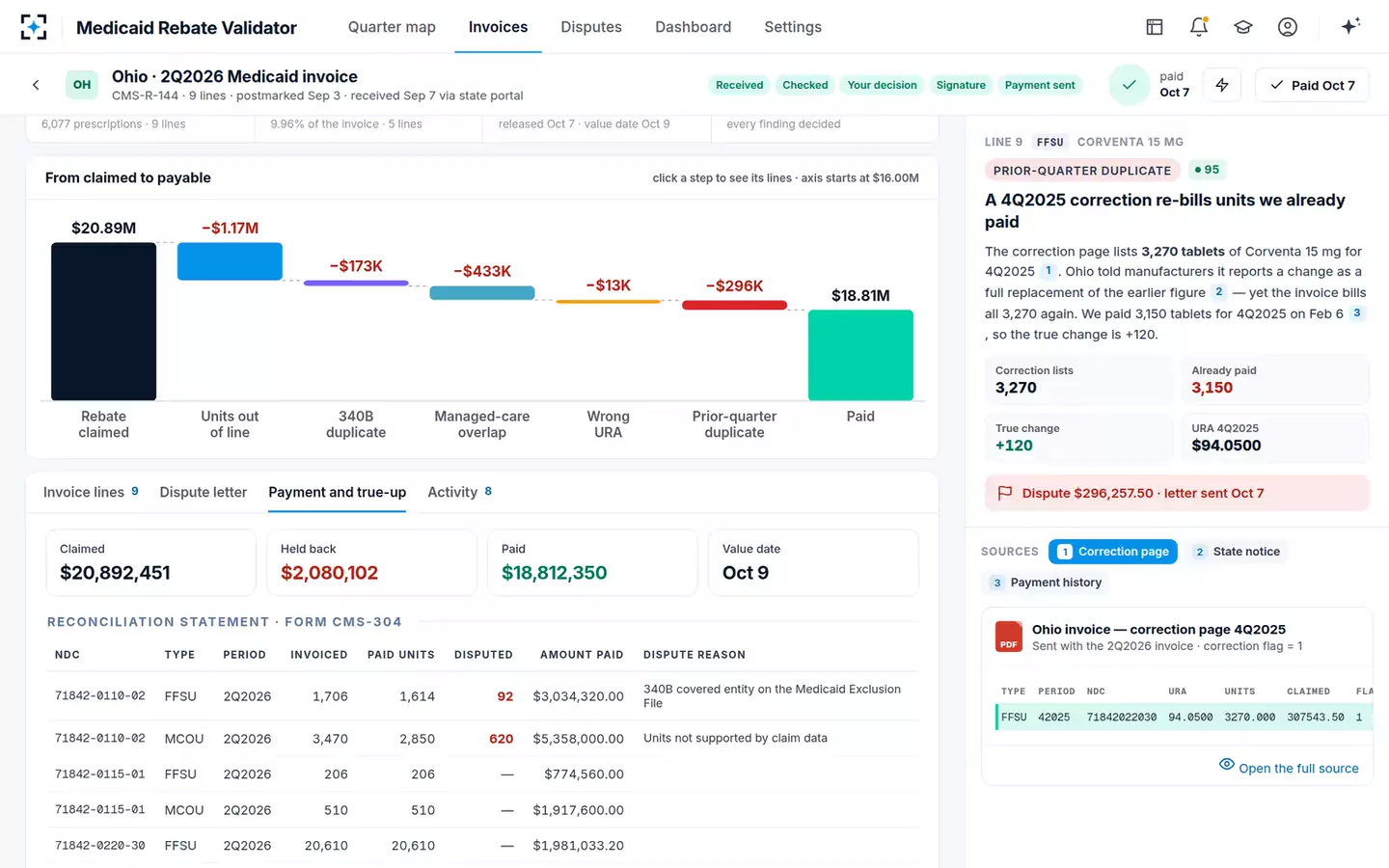The width and height of the screenshot is (1389, 868).
Task: Click the 95 confidence score badge
Action: (x=1207, y=170)
